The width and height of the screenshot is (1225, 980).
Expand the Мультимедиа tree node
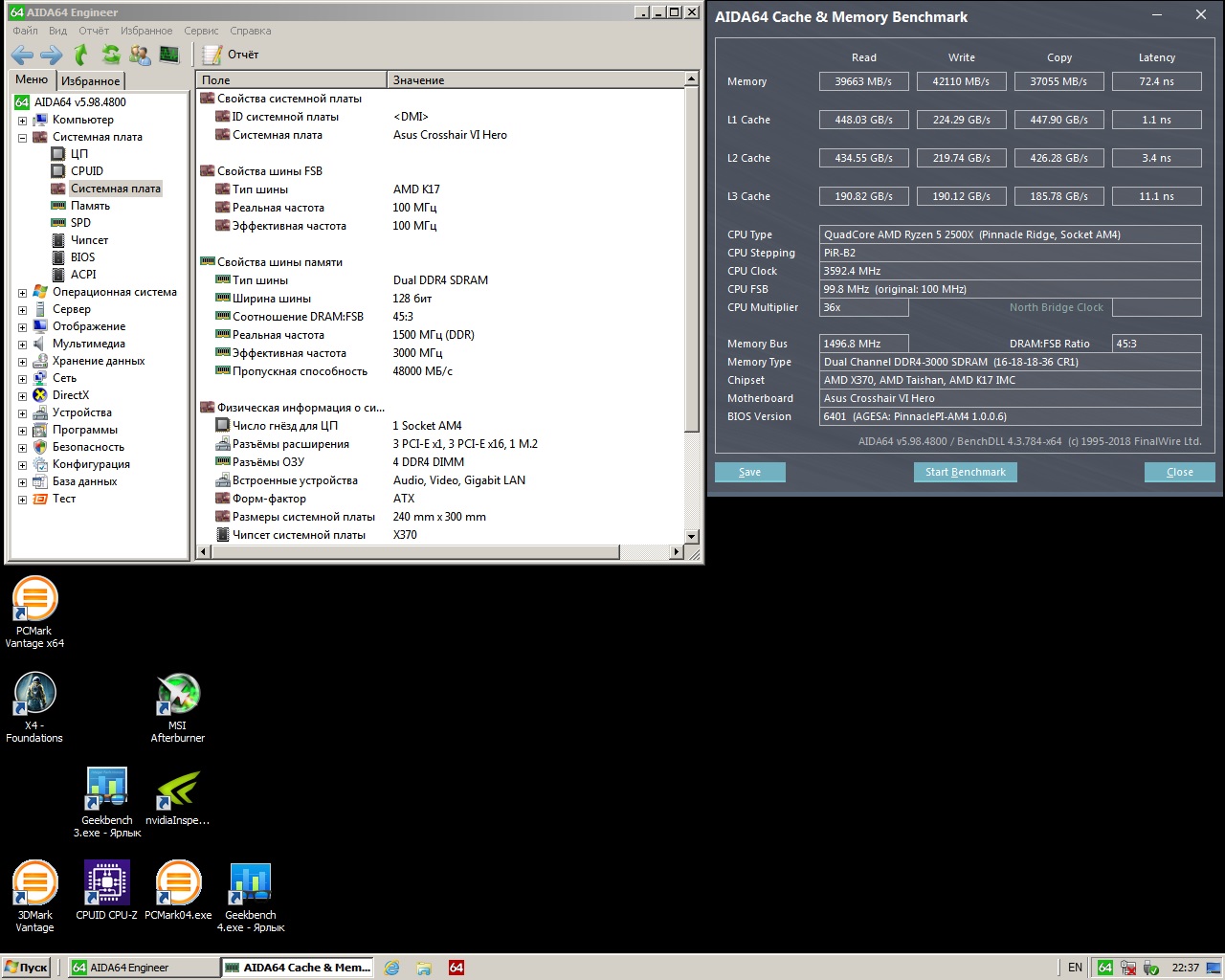[x=22, y=345]
